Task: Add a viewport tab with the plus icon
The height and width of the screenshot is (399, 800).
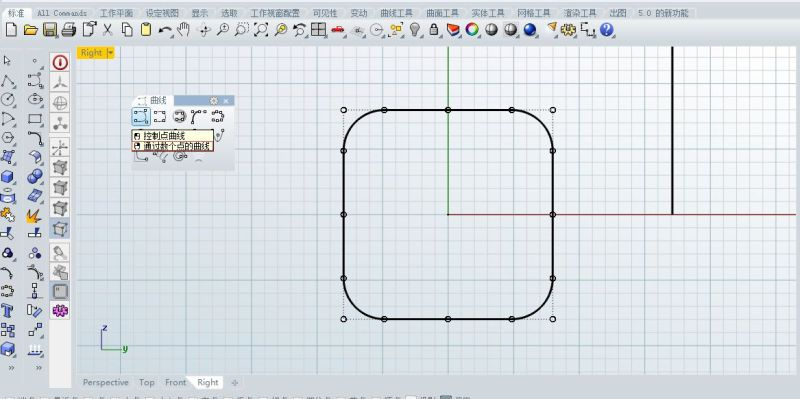Action: (235, 382)
